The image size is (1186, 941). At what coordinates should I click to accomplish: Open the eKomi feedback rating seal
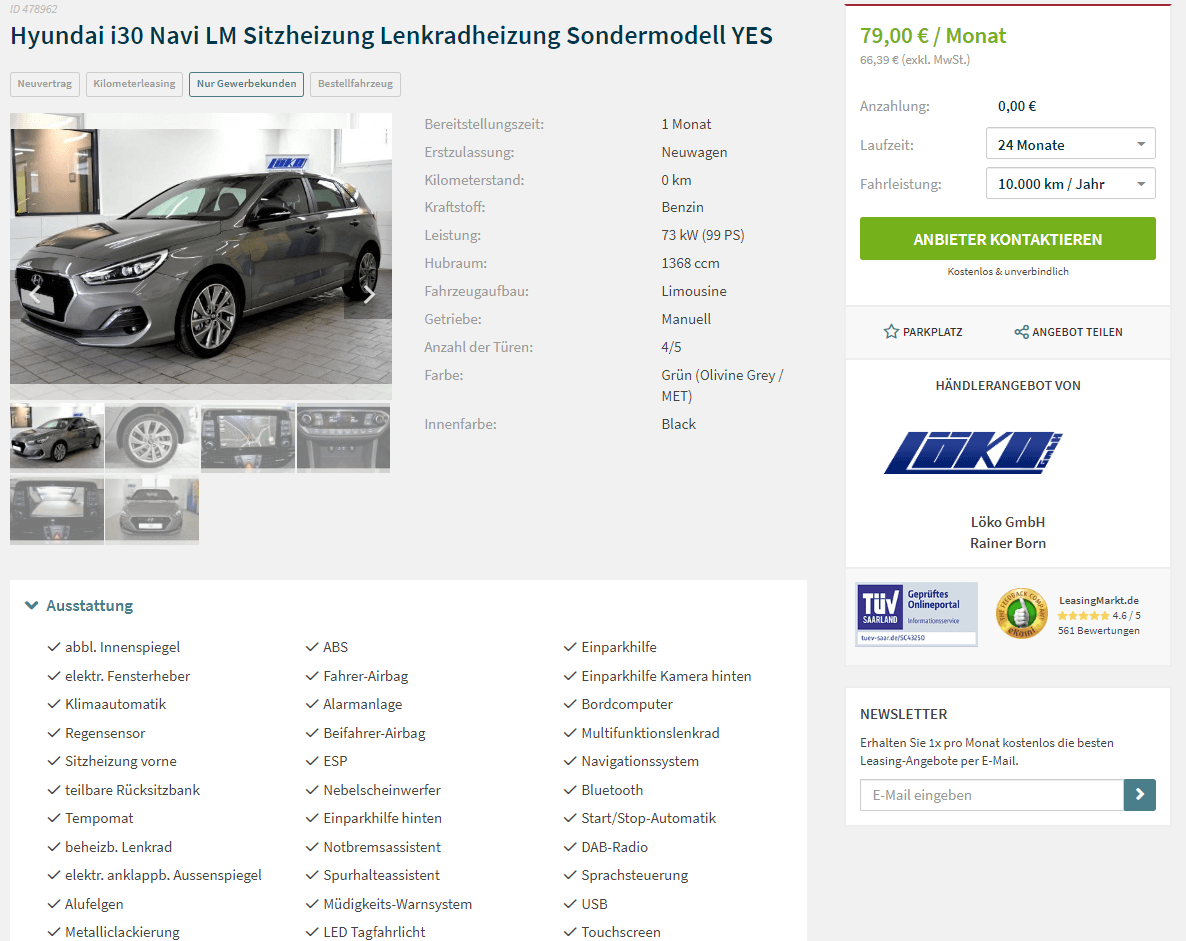point(1021,613)
